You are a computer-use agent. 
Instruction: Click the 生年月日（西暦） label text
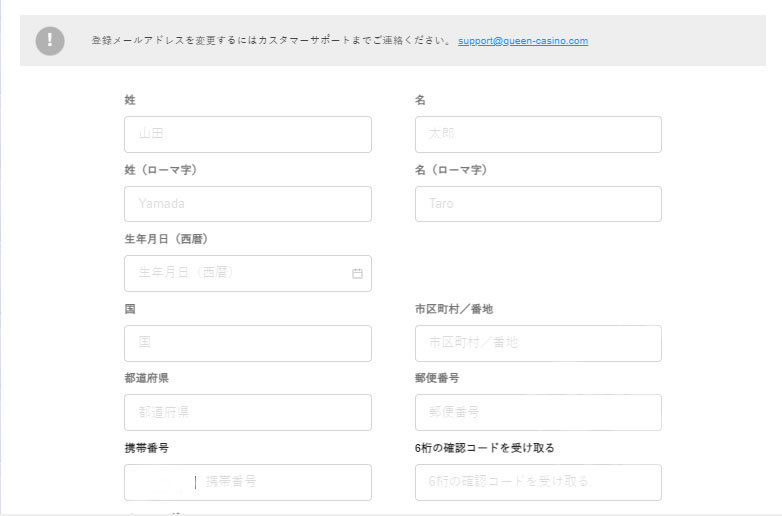(166, 239)
